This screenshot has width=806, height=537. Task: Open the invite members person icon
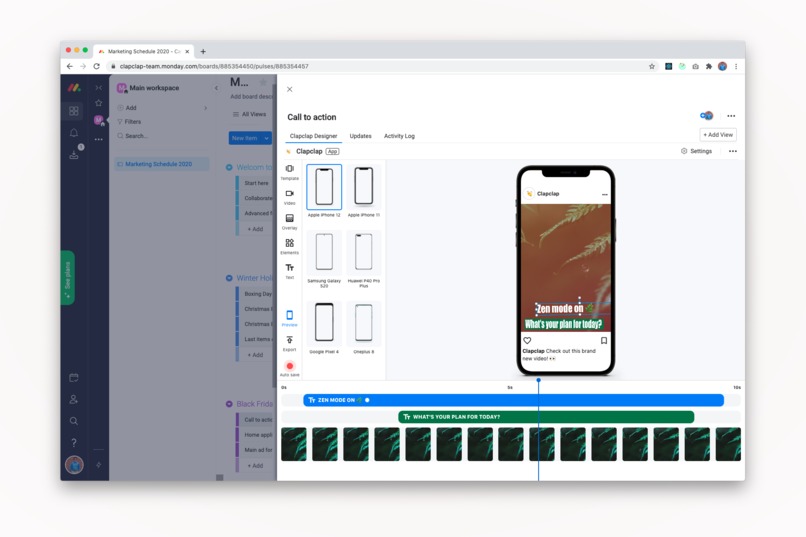coord(74,399)
